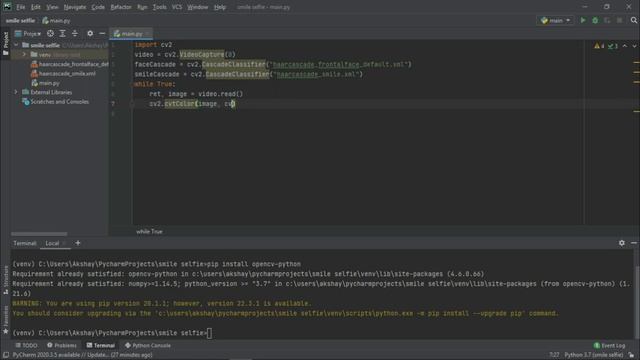Go to previous highlighted error arrow
Image resolution: width=640 pixels, height=360 pixels.
tap(625, 46)
